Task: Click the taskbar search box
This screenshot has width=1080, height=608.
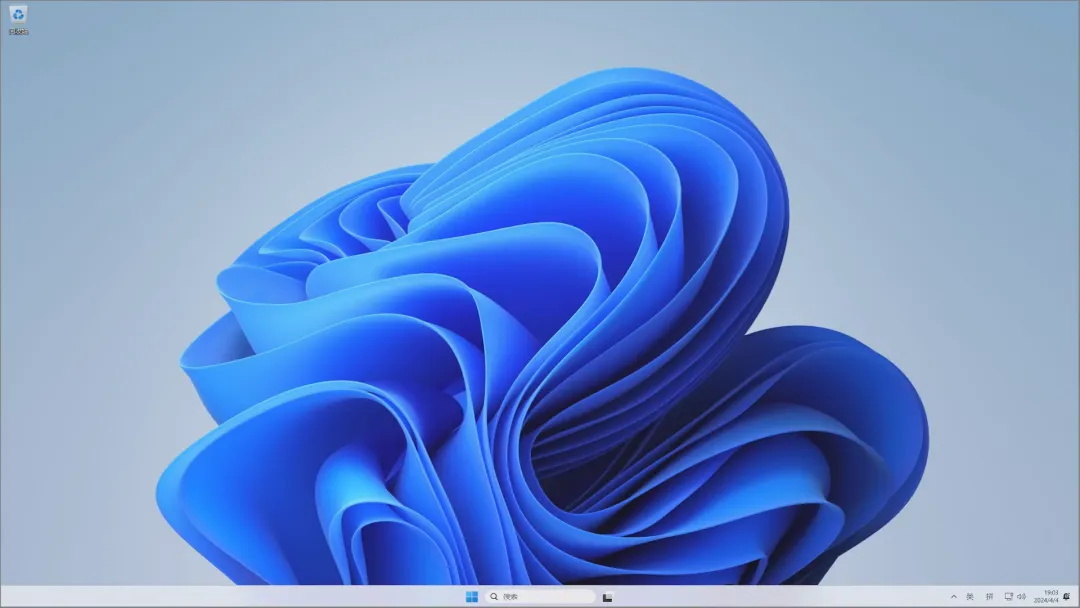Action: click(541, 597)
